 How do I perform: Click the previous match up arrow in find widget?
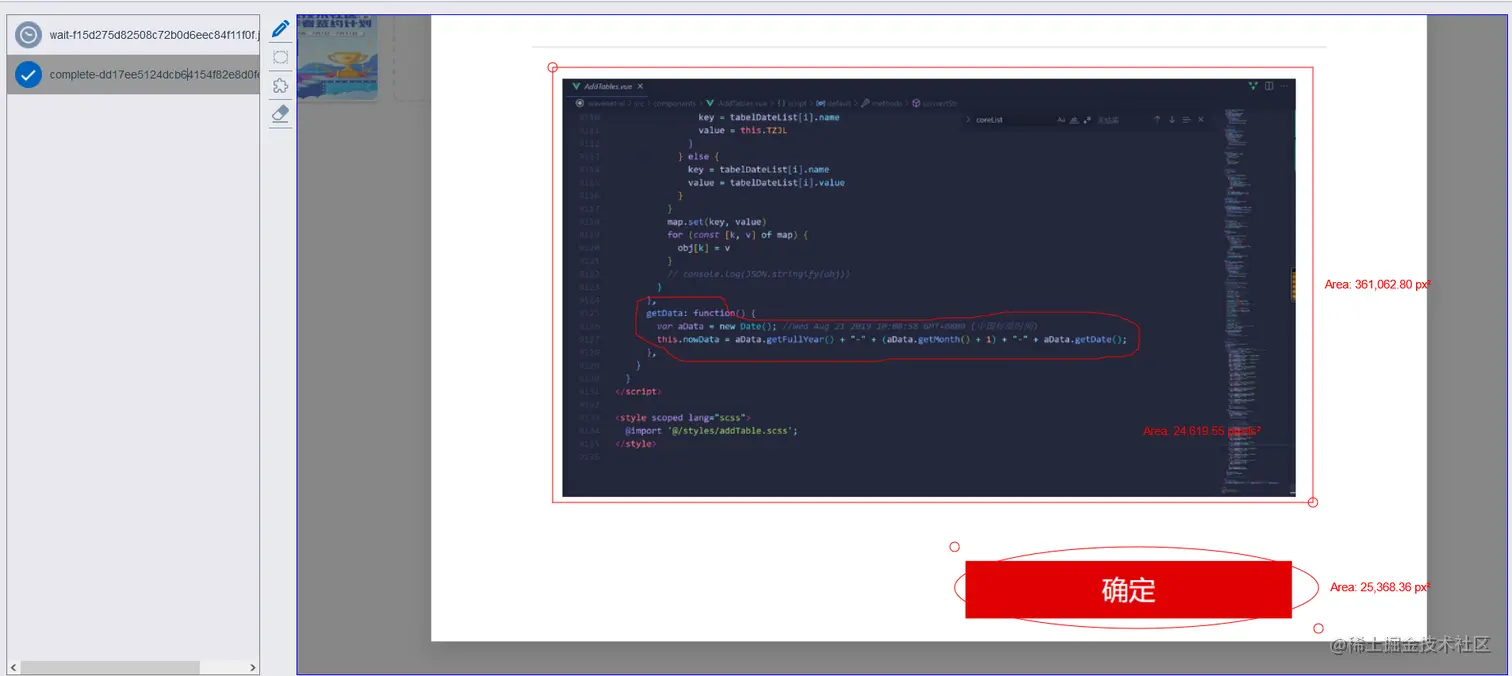(x=1157, y=119)
